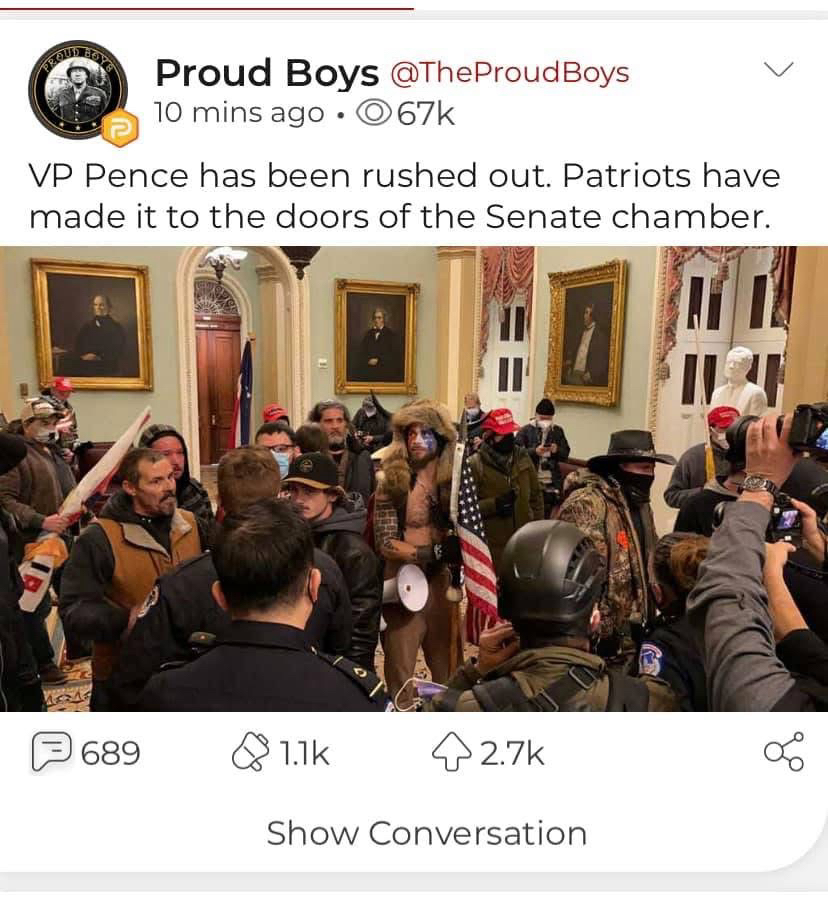Tap the gold Parler badge on avatar
828x905 pixels.
pos(121,128)
